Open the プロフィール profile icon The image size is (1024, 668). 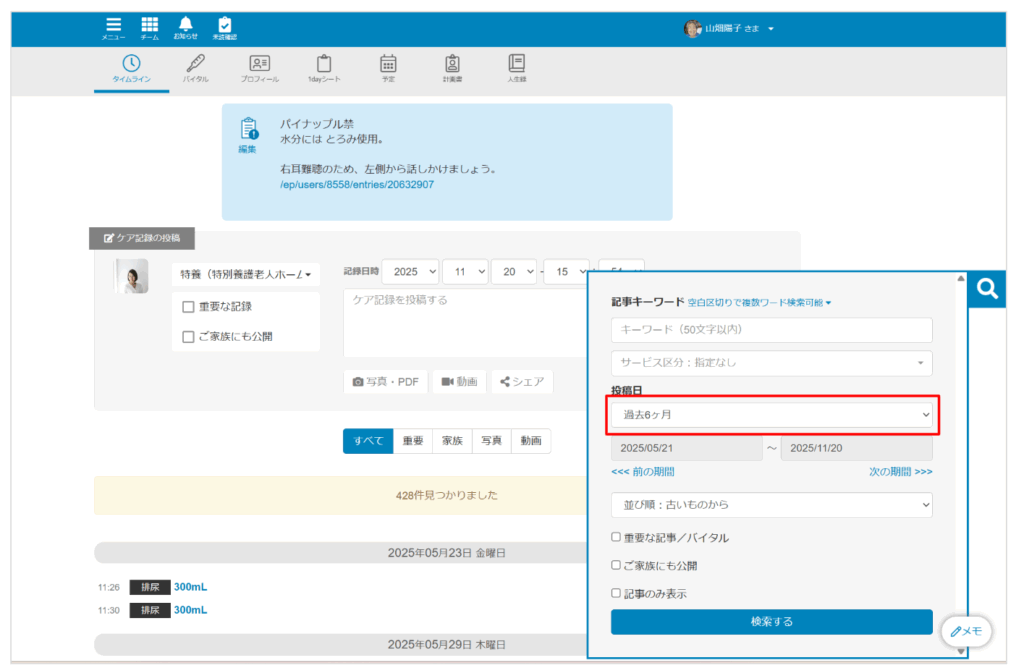click(260, 62)
